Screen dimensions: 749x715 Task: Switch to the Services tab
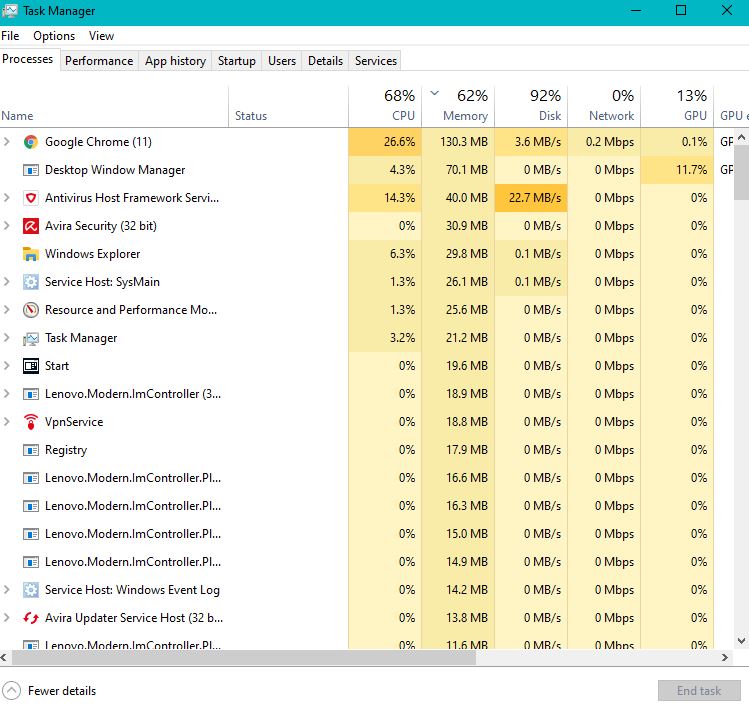pyautogui.click(x=375, y=61)
